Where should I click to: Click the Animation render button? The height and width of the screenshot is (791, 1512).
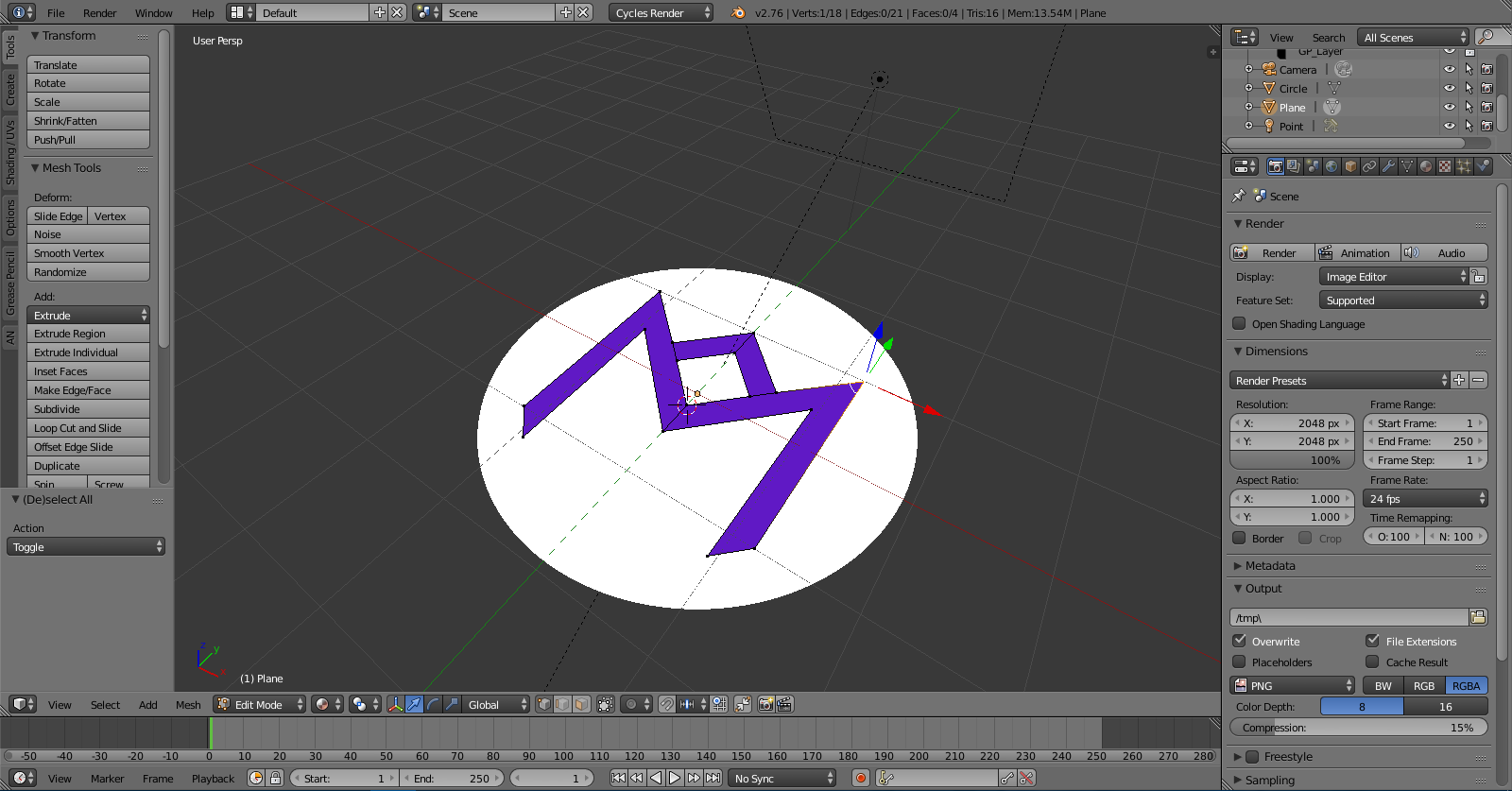pyautogui.click(x=1357, y=253)
